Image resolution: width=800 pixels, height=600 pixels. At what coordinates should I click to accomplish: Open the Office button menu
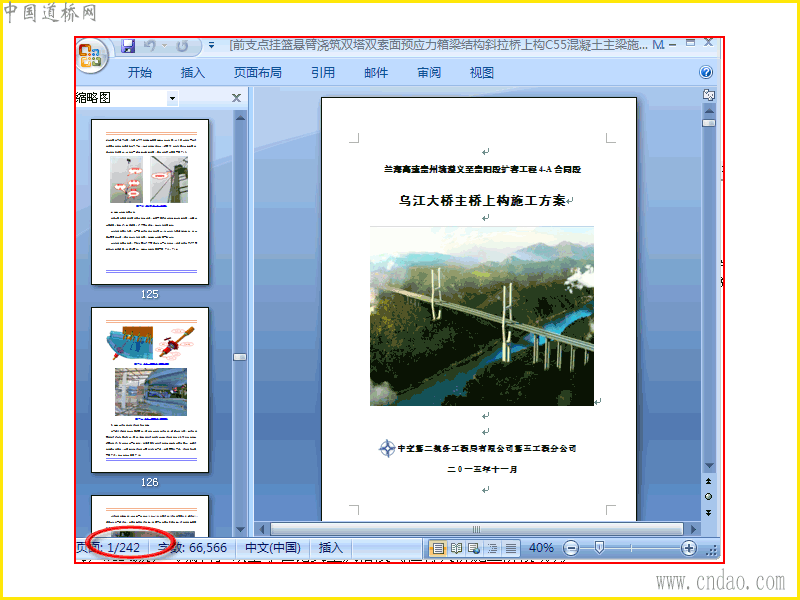point(92,56)
